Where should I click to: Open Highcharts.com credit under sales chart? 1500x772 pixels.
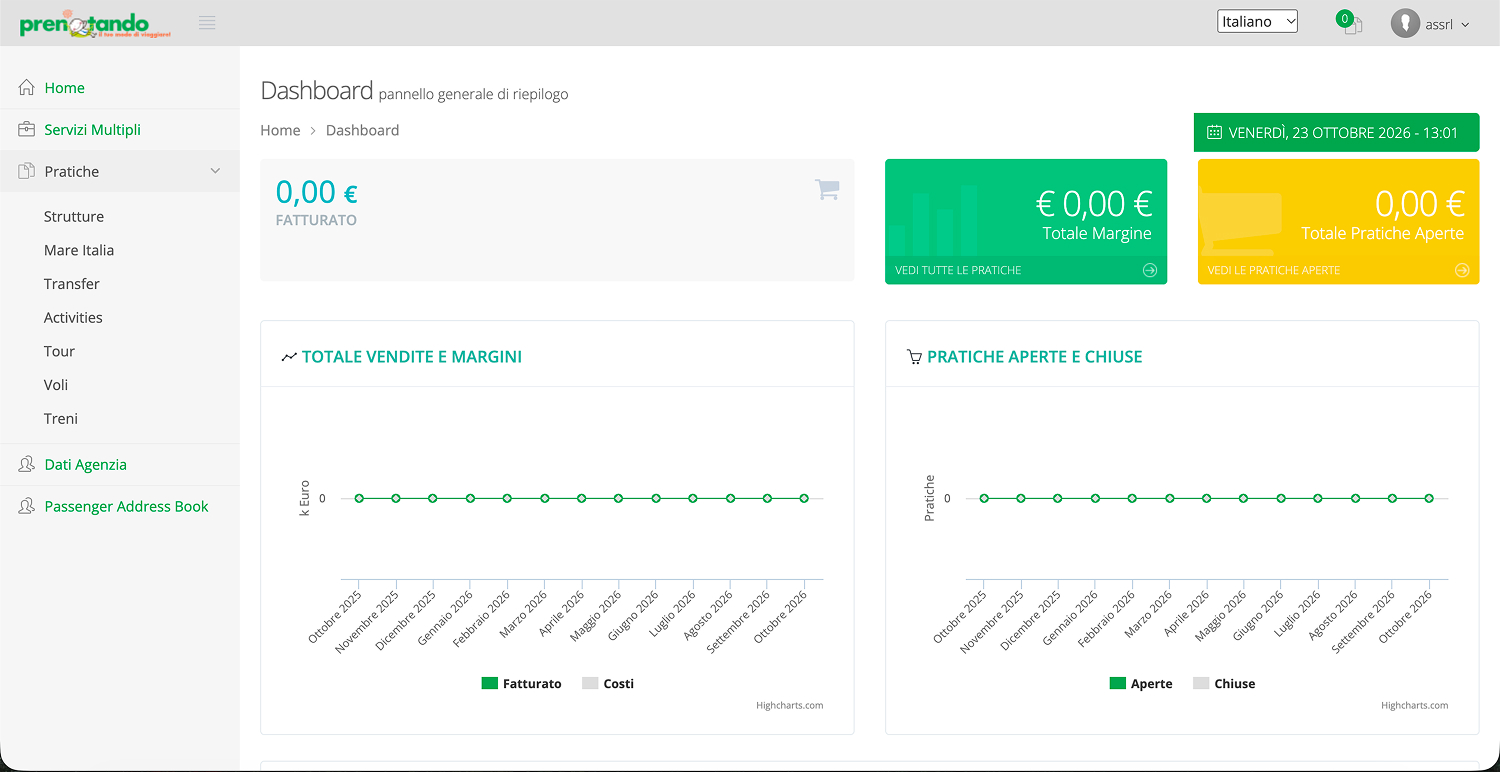coord(790,705)
